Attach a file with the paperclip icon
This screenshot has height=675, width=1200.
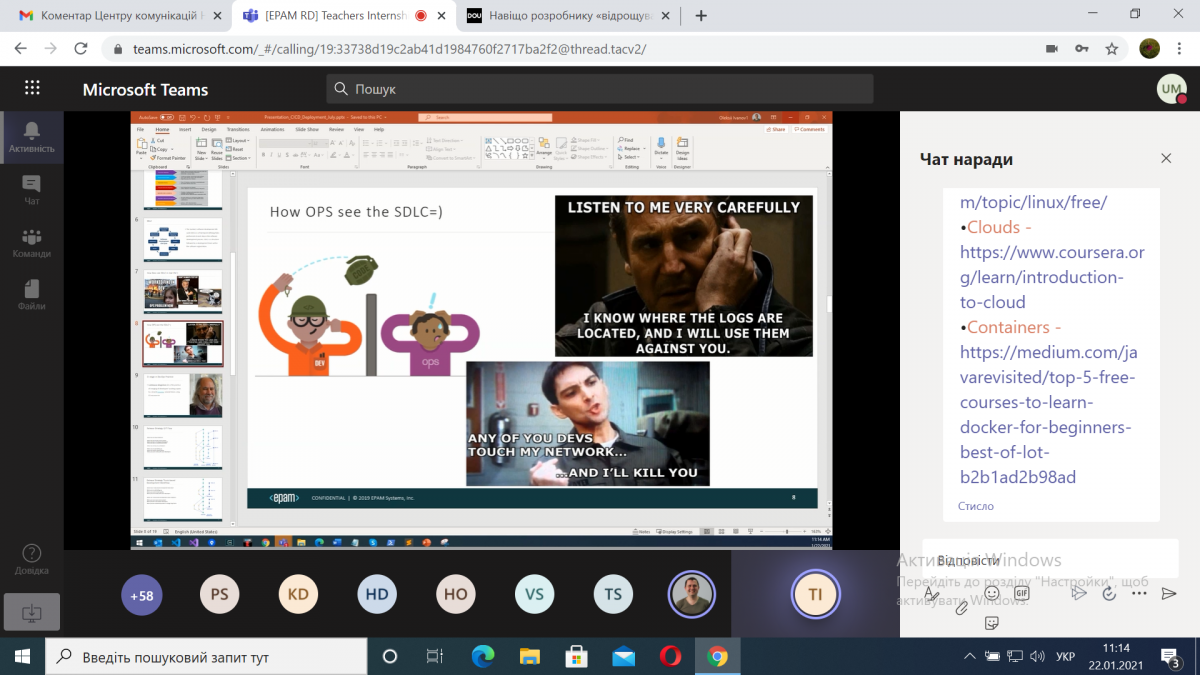coord(962,606)
